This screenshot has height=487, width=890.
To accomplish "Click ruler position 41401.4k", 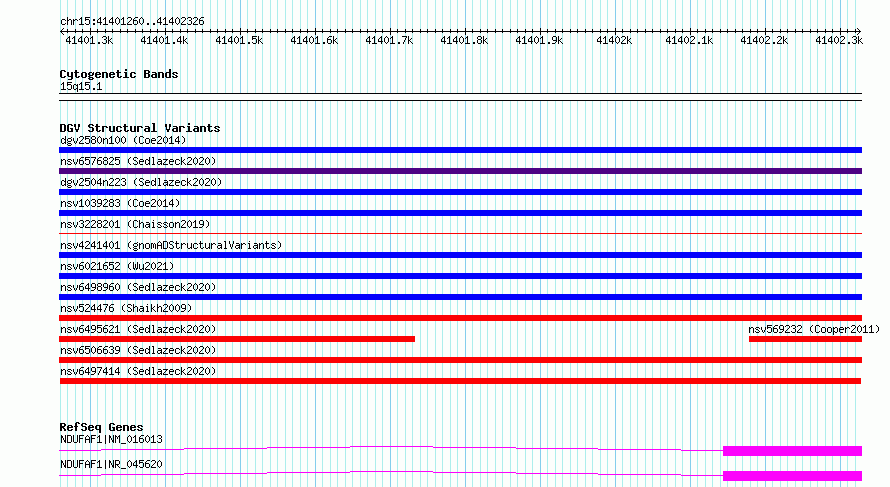I will (x=164, y=40).
